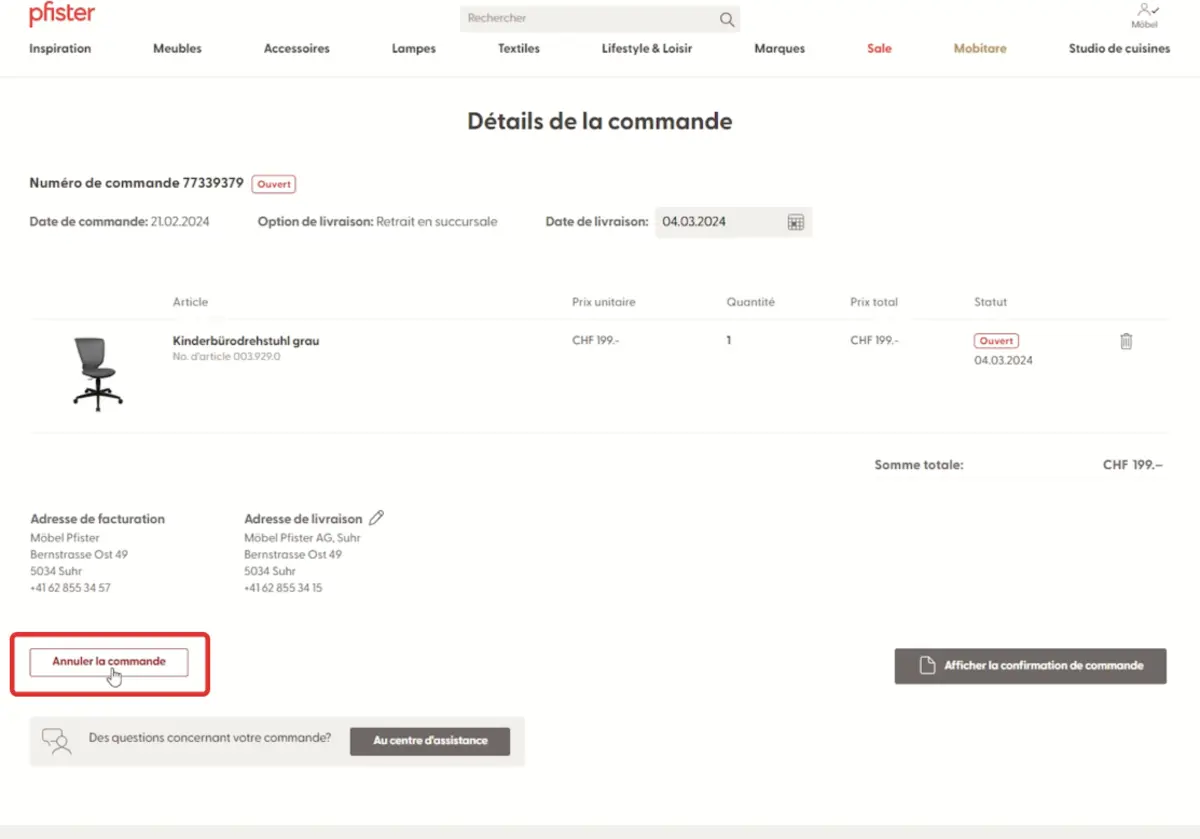This screenshot has width=1200, height=839.
Task: Click the delivery date calendar icon
Action: pyautogui.click(x=795, y=222)
